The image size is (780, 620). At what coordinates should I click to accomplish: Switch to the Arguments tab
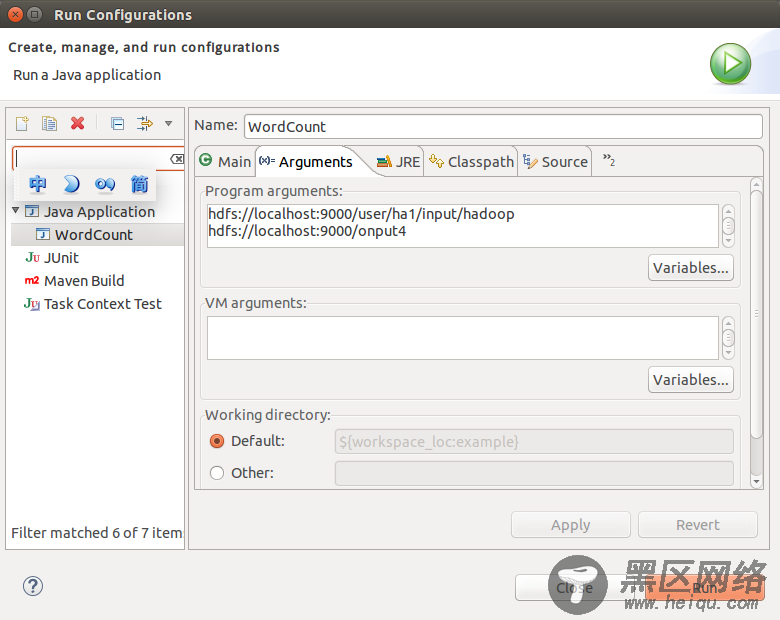(x=307, y=161)
